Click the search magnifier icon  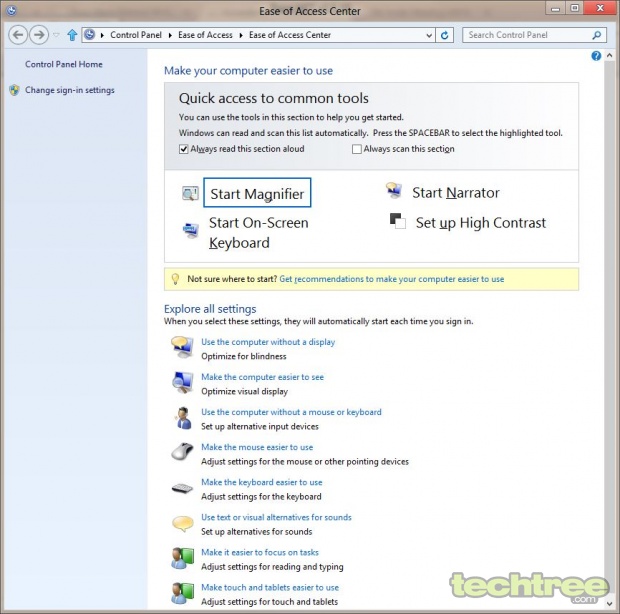(x=597, y=35)
